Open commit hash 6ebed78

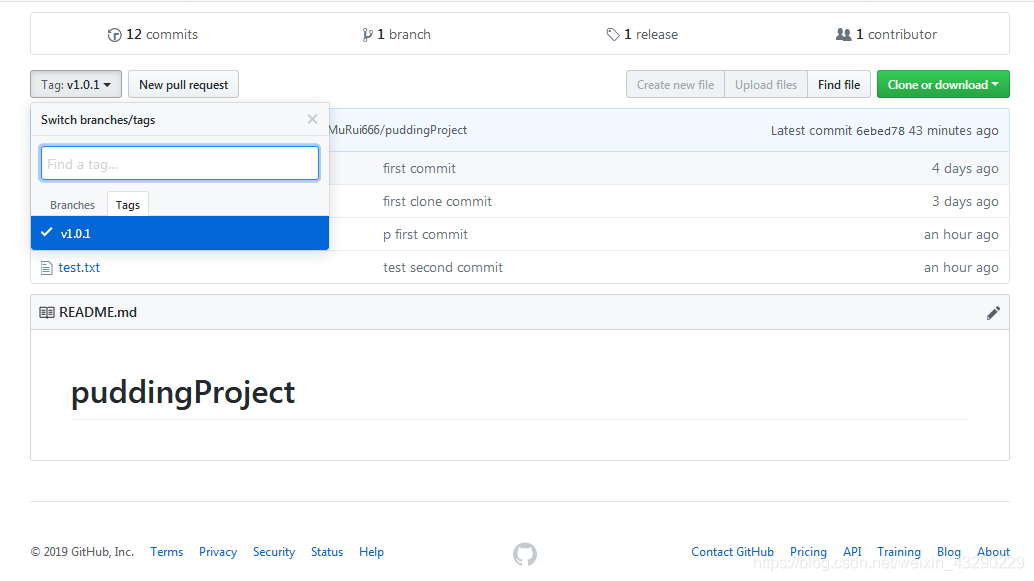click(x=880, y=131)
